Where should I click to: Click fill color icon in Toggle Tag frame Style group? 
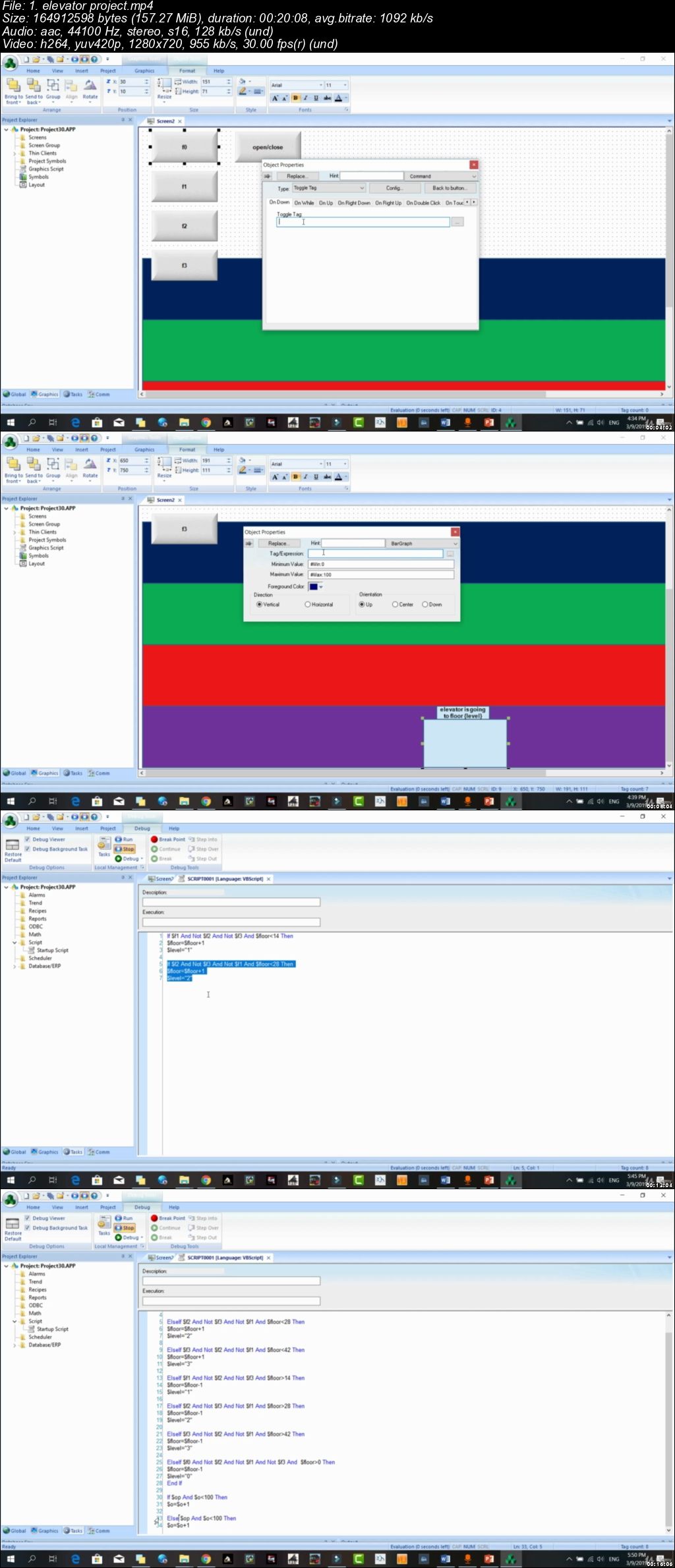(244, 82)
